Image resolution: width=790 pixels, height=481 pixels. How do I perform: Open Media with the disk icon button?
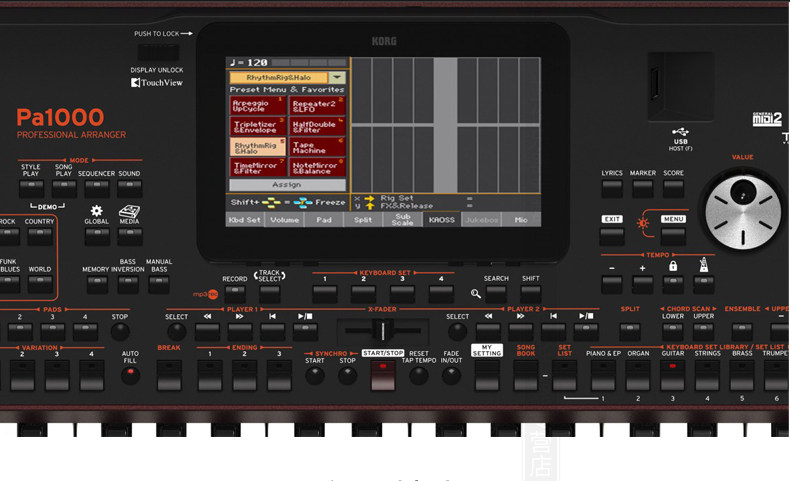pos(129,236)
